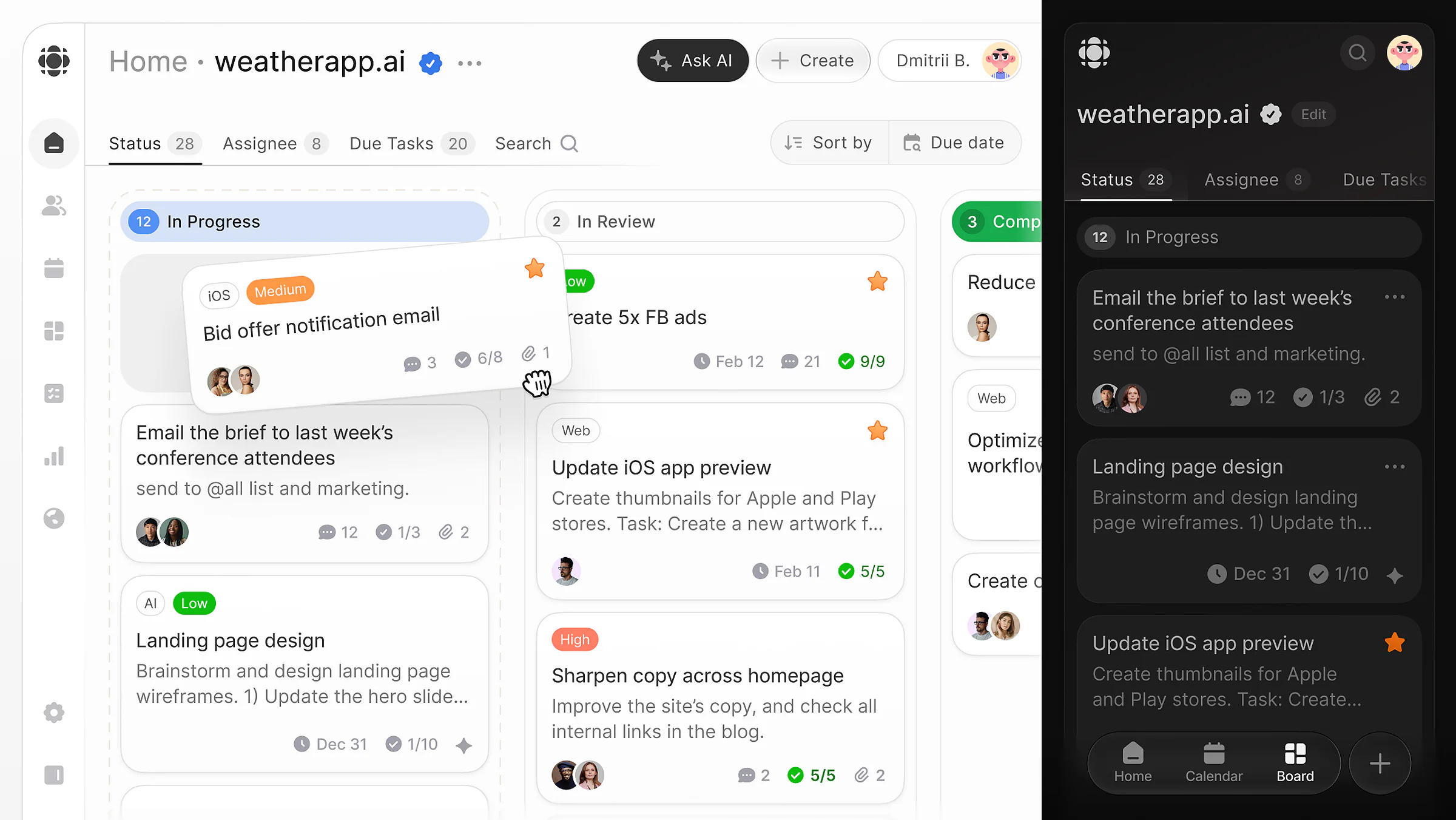Click the Create button
This screenshot has height=820, width=1456.
tap(813, 61)
